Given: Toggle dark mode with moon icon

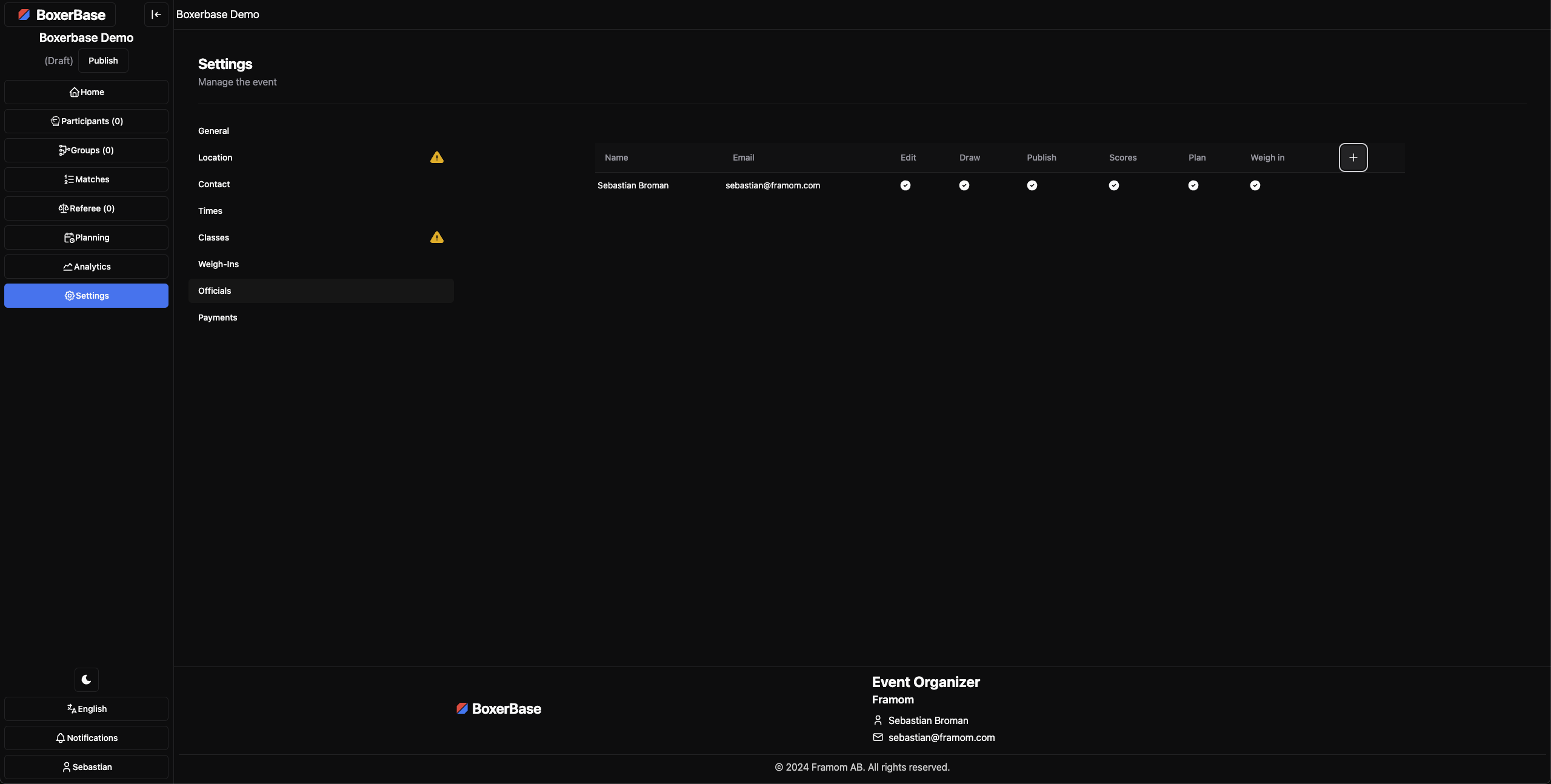Looking at the screenshot, I should pyautogui.click(x=86, y=680).
